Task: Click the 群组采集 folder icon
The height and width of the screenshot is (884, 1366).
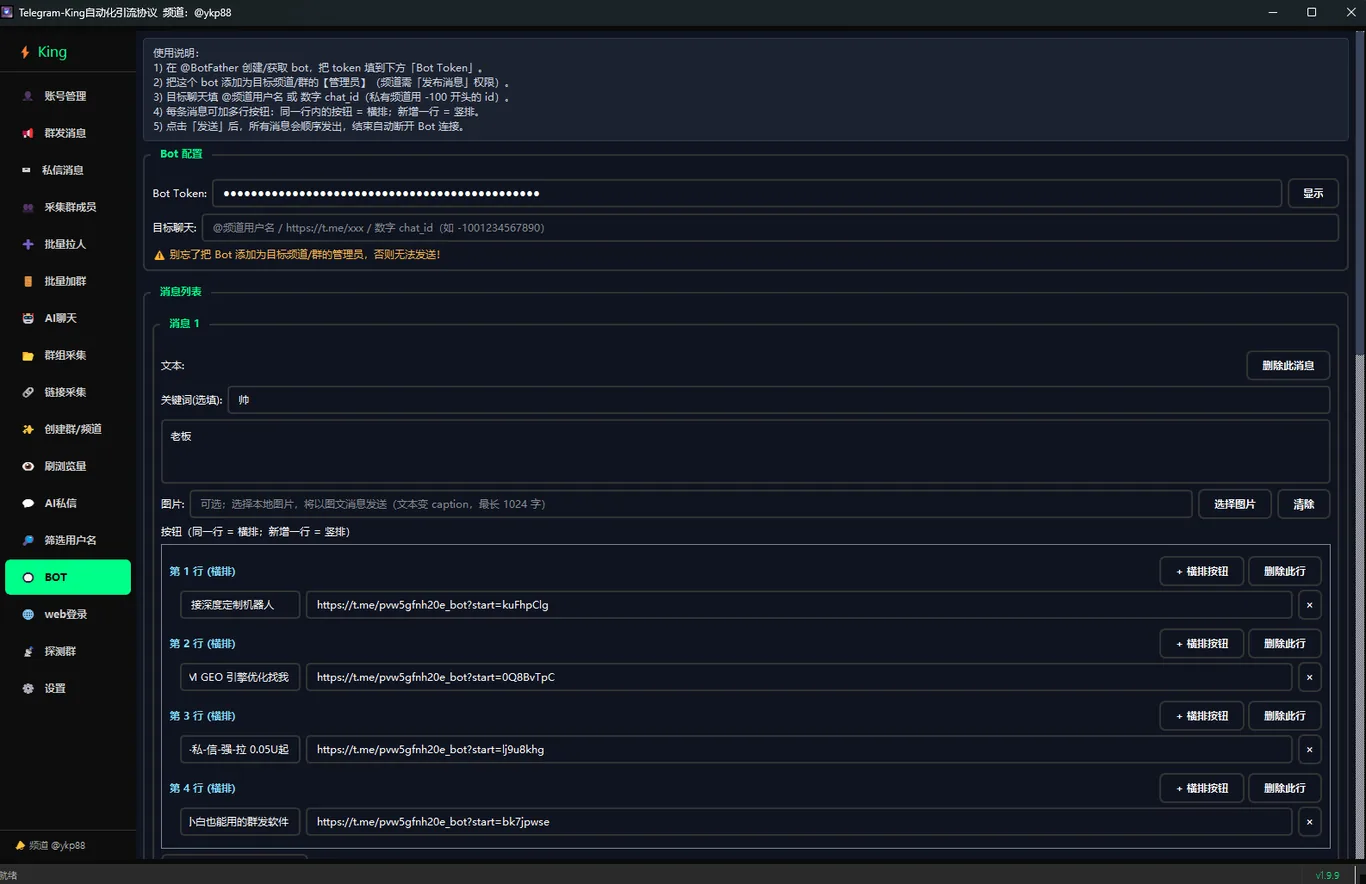Action: point(28,355)
